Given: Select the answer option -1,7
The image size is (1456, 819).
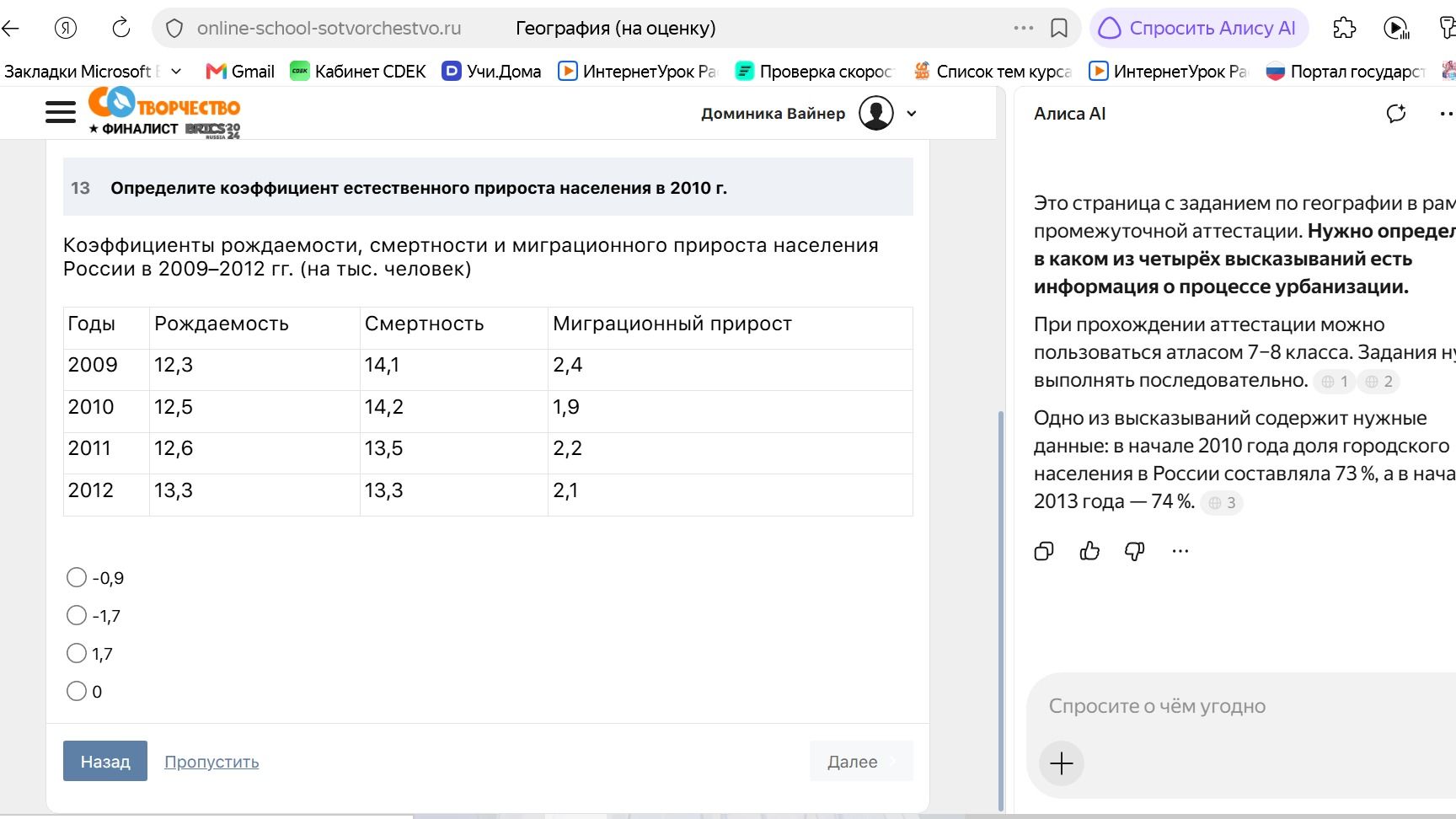Looking at the screenshot, I should tap(77, 615).
